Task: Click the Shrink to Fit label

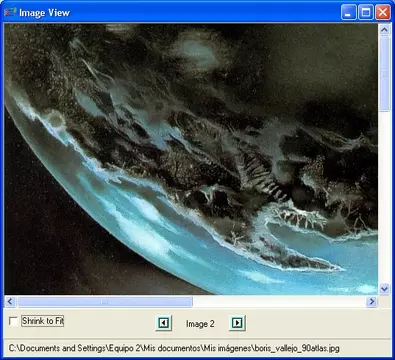Action: pyautogui.click(x=43, y=321)
